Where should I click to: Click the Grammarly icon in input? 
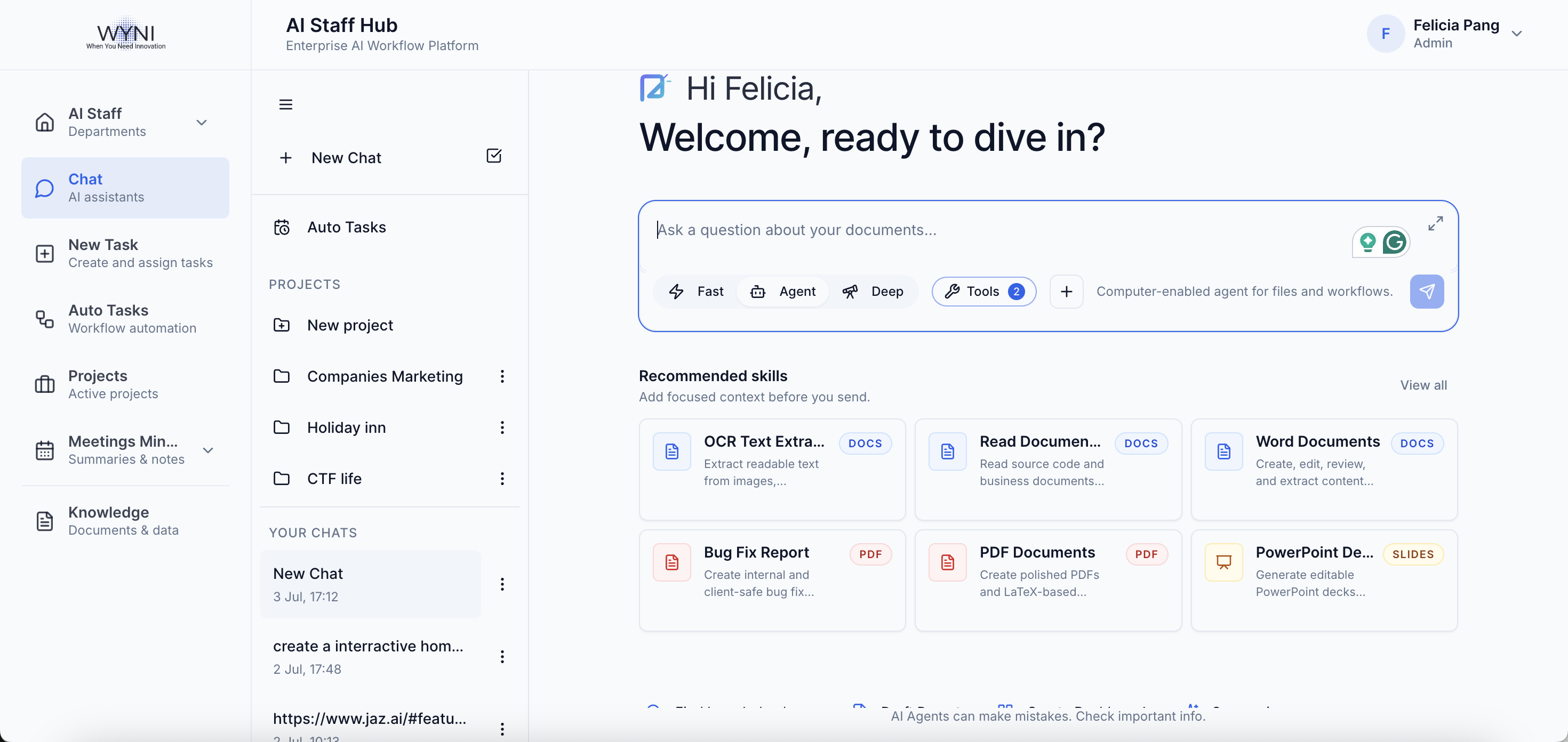click(1395, 242)
